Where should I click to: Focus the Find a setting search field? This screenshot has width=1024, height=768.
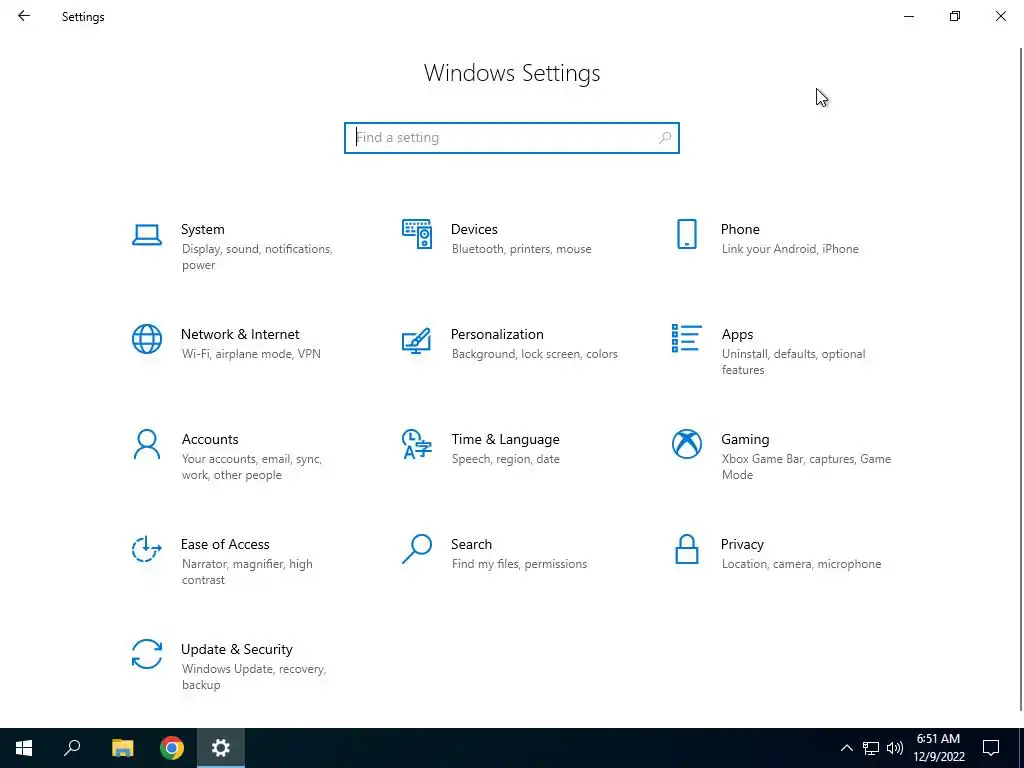(x=511, y=138)
